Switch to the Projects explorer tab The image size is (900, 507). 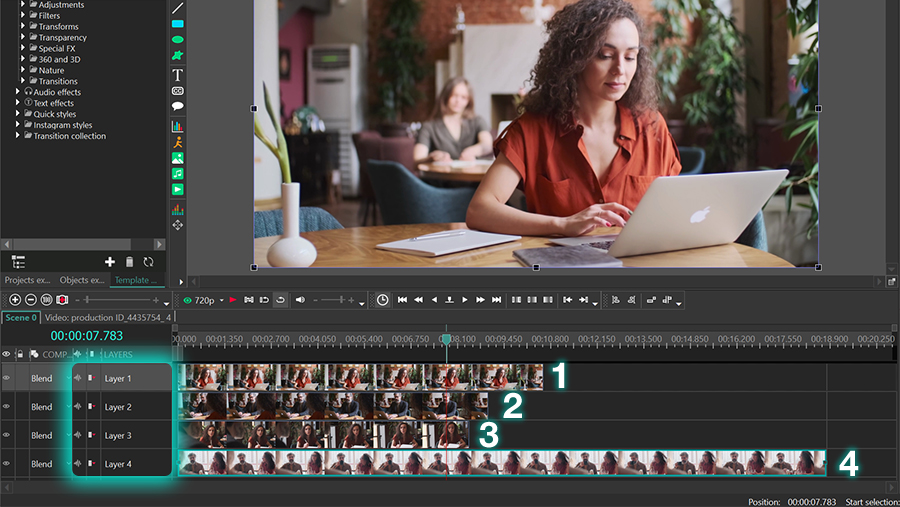click(27, 281)
